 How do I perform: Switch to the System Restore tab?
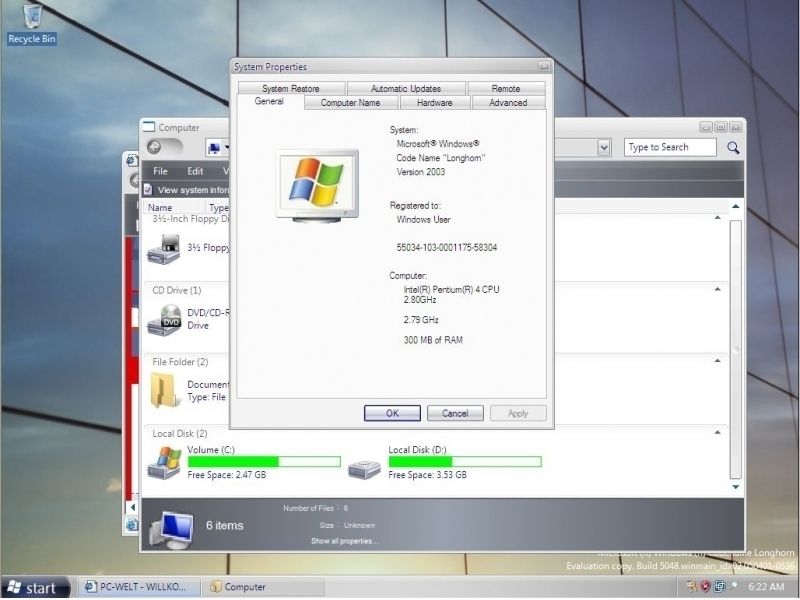291,88
